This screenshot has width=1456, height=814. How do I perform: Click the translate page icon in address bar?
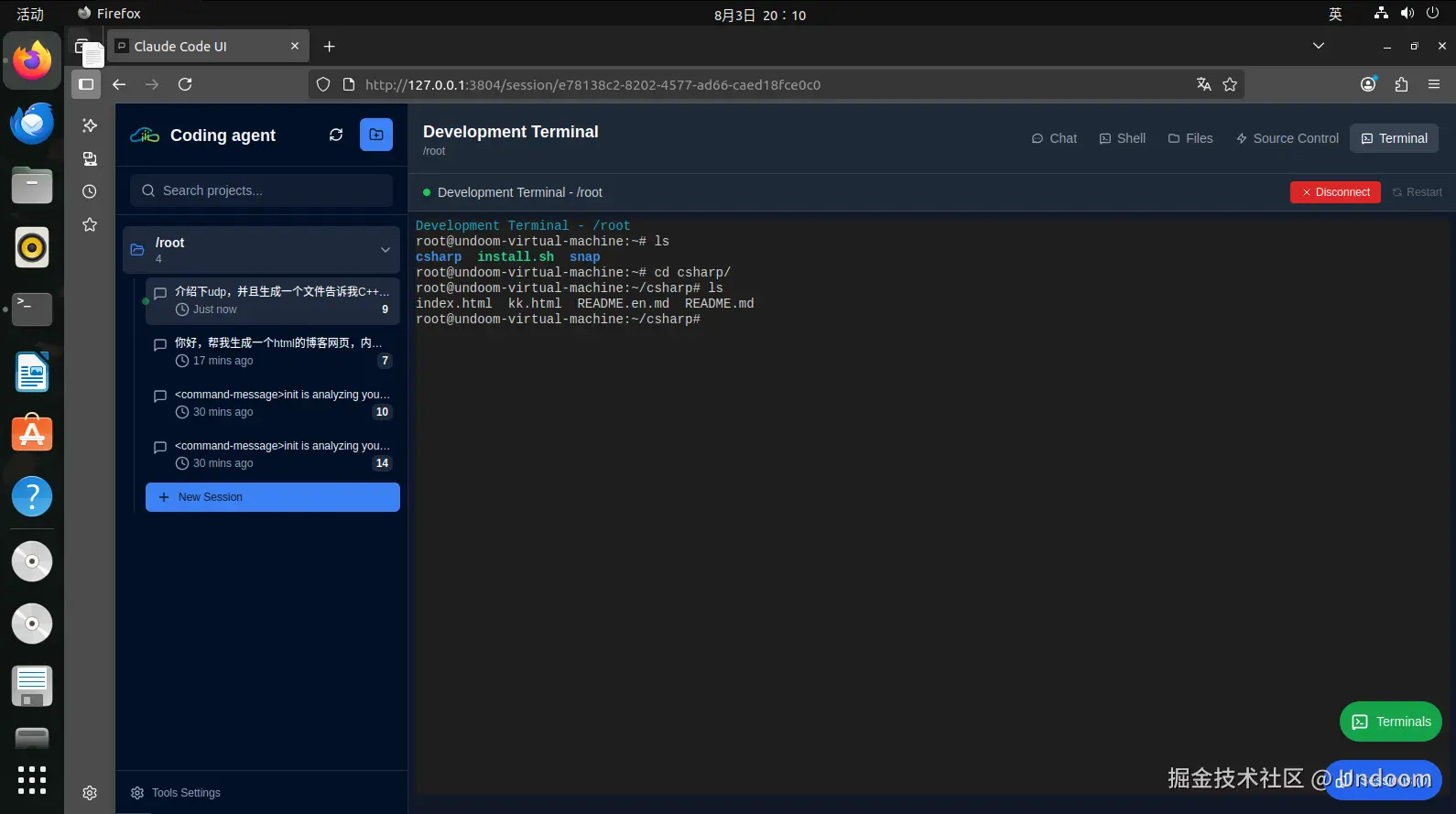pyautogui.click(x=1204, y=84)
